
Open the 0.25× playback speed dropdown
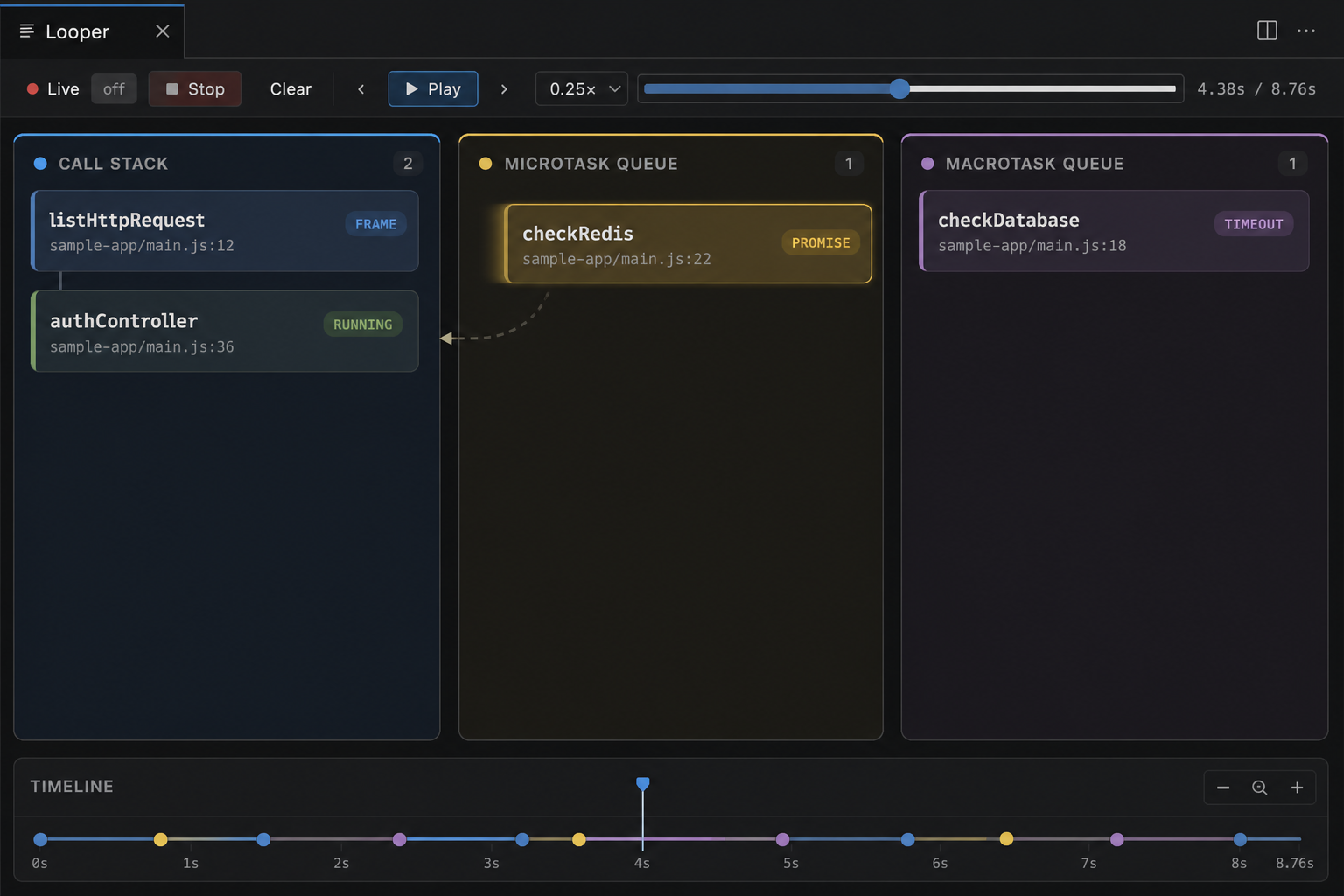(x=582, y=88)
